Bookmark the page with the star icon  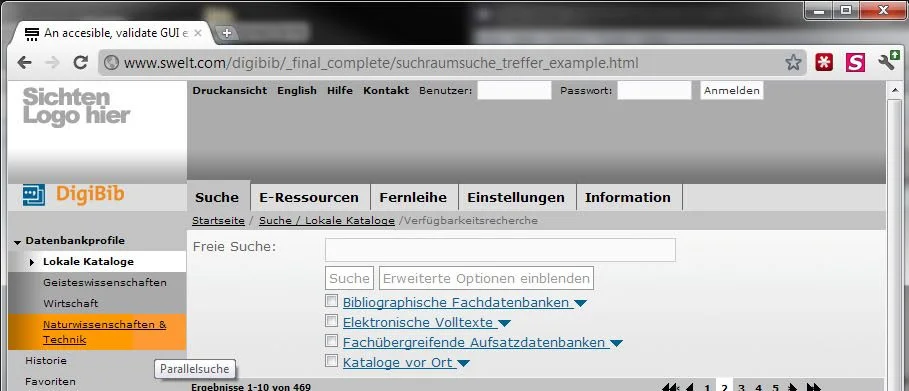[x=793, y=63]
